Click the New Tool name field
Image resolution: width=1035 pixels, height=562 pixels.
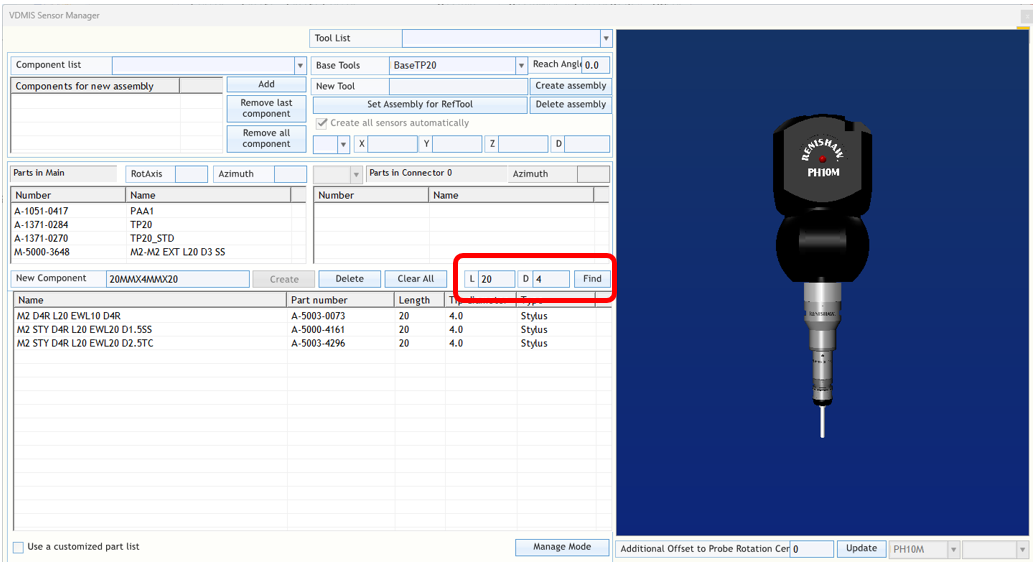458,87
